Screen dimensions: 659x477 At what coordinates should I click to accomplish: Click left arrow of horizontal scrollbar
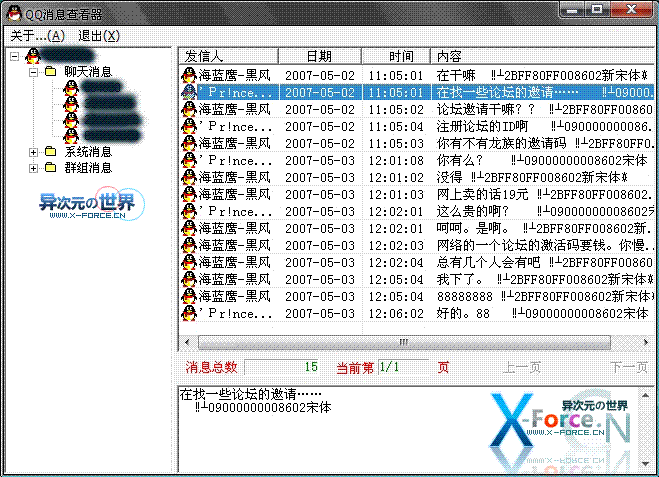[187, 342]
